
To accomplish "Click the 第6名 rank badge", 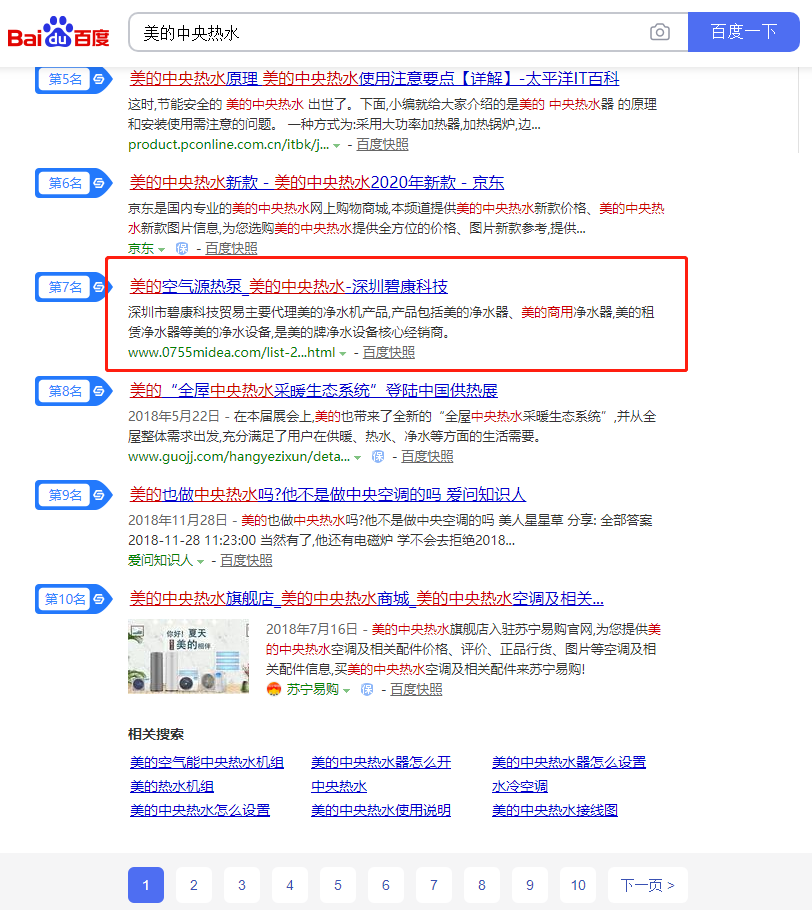I will pyautogui.click(x=72, y=183).
